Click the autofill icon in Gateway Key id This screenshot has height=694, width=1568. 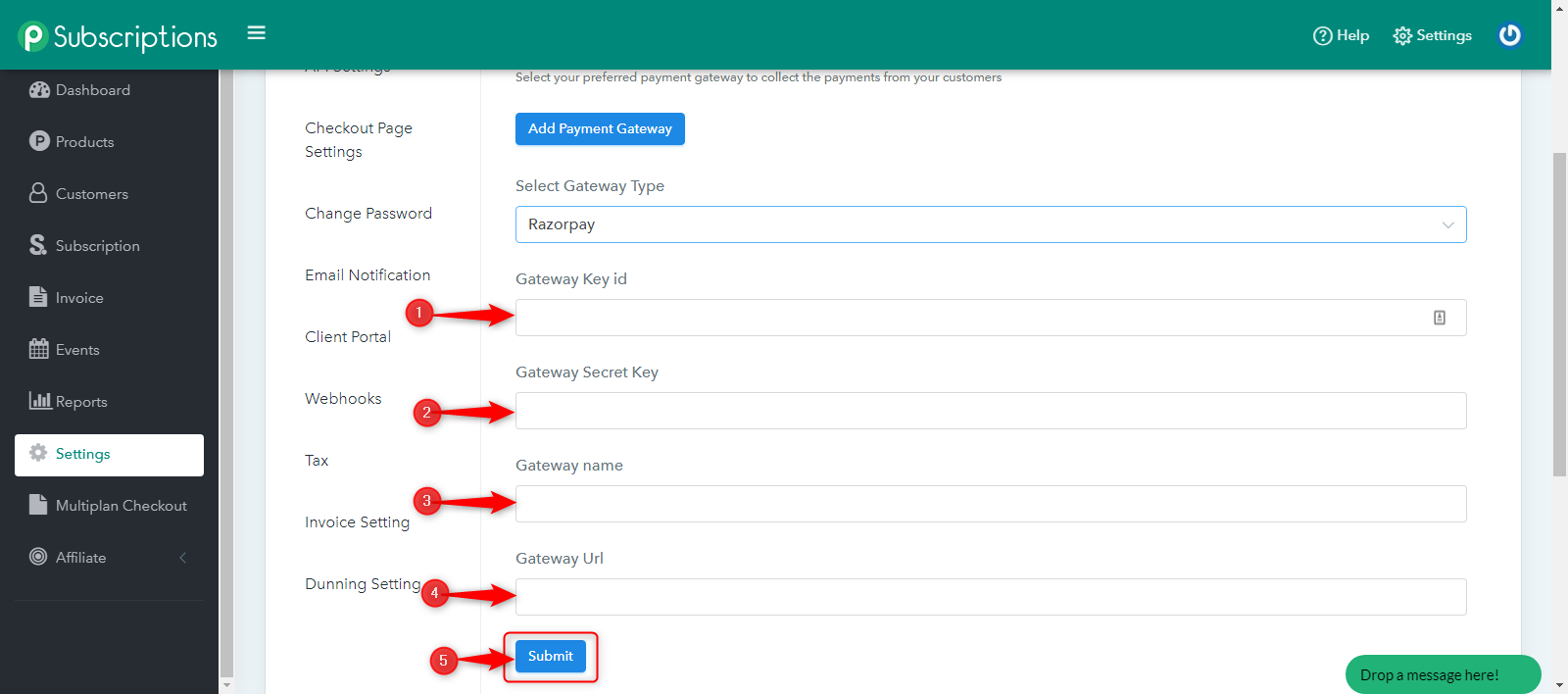(x=1440, y=318)
